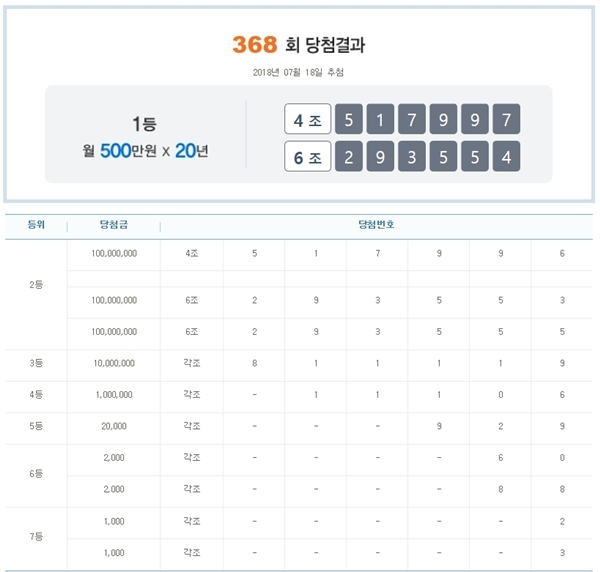
Task: Click the '당첨번호' column header
Action: coord(377,225)
